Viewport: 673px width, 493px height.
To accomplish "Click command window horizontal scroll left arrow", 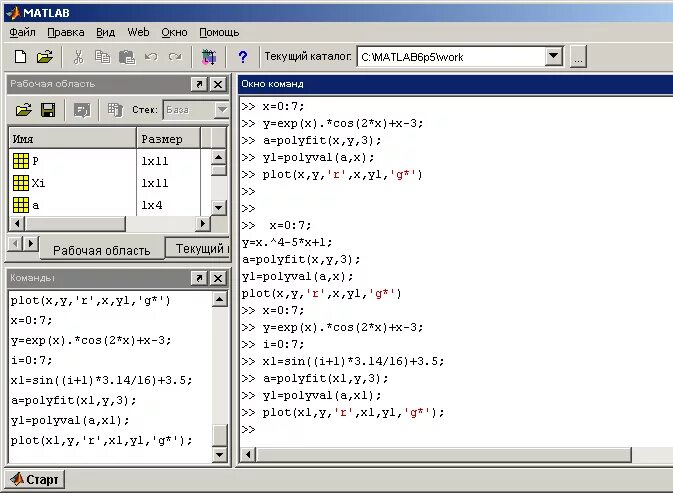I will coord(248,454).
